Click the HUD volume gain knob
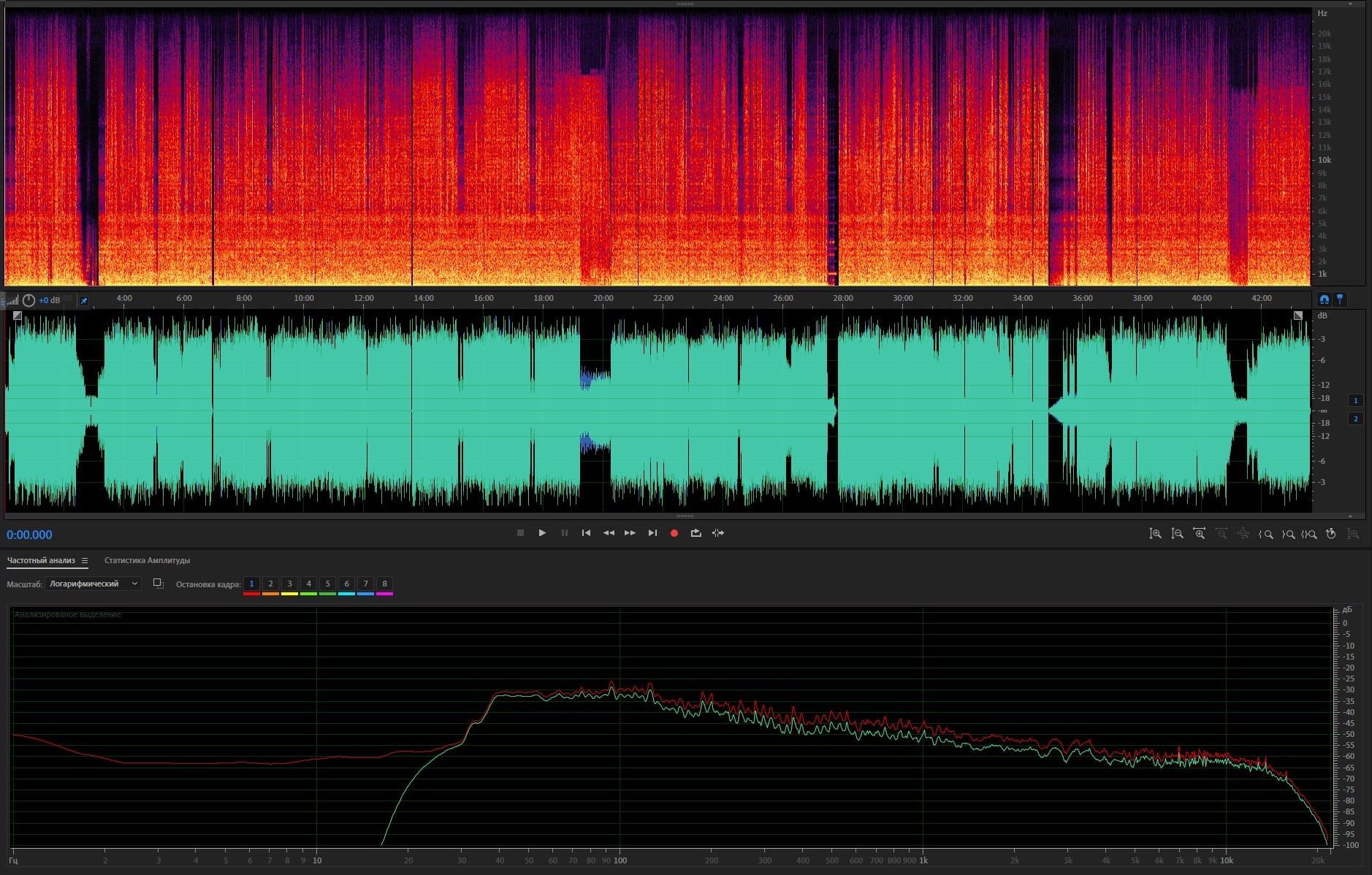The height and width of the screenshot is (875, 1372). (x=28, y=300)
